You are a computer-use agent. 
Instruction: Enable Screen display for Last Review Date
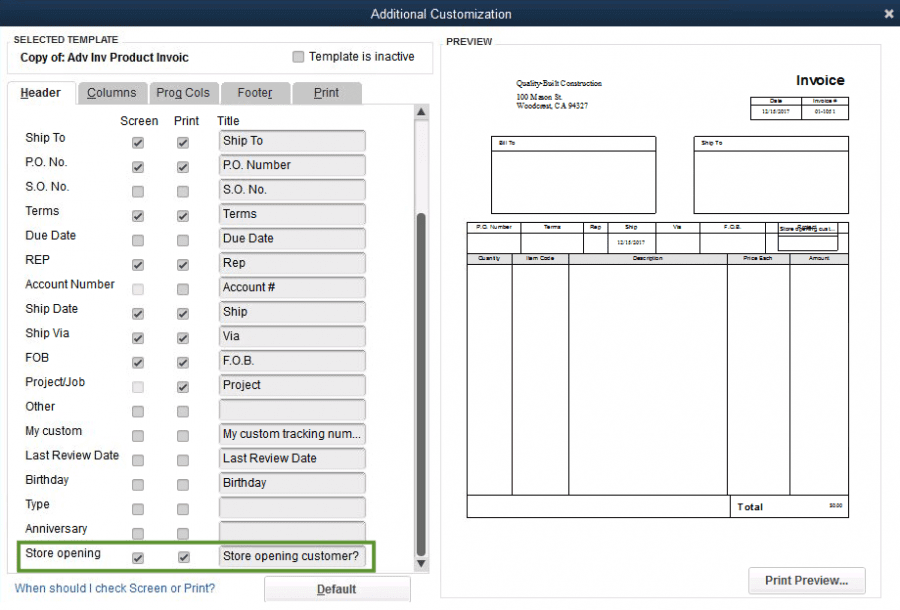coord(137,458)
